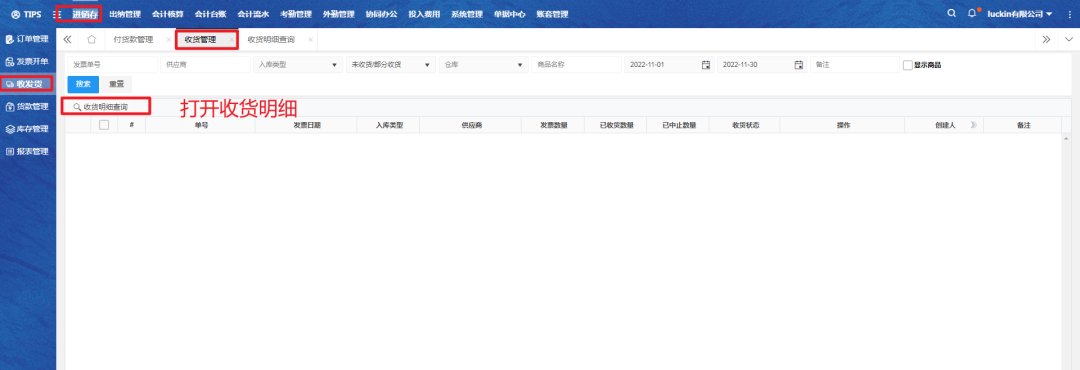Click the 已收货数量 column header

[x=616, y=125]
